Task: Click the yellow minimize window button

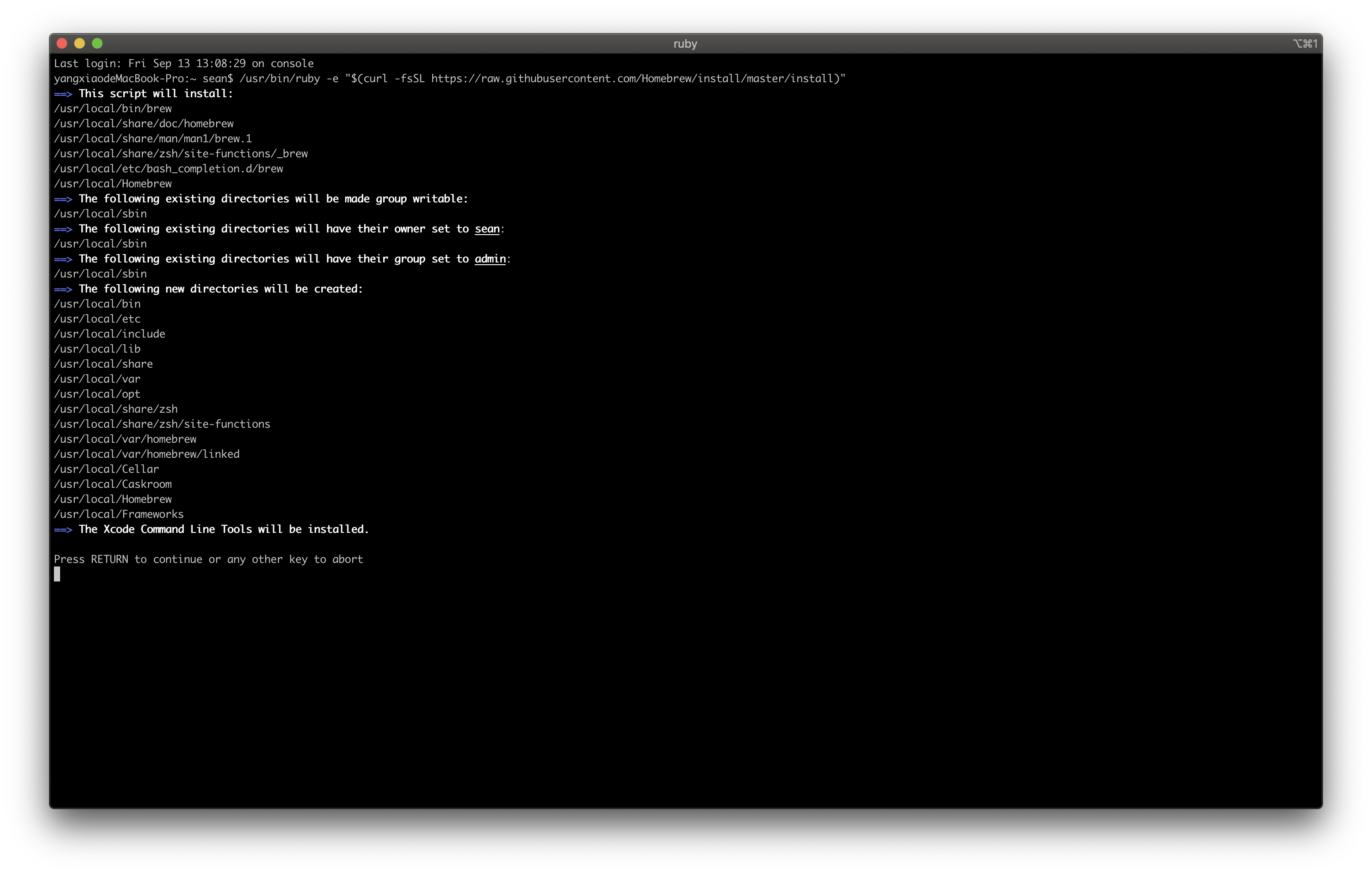Action: 80,43
